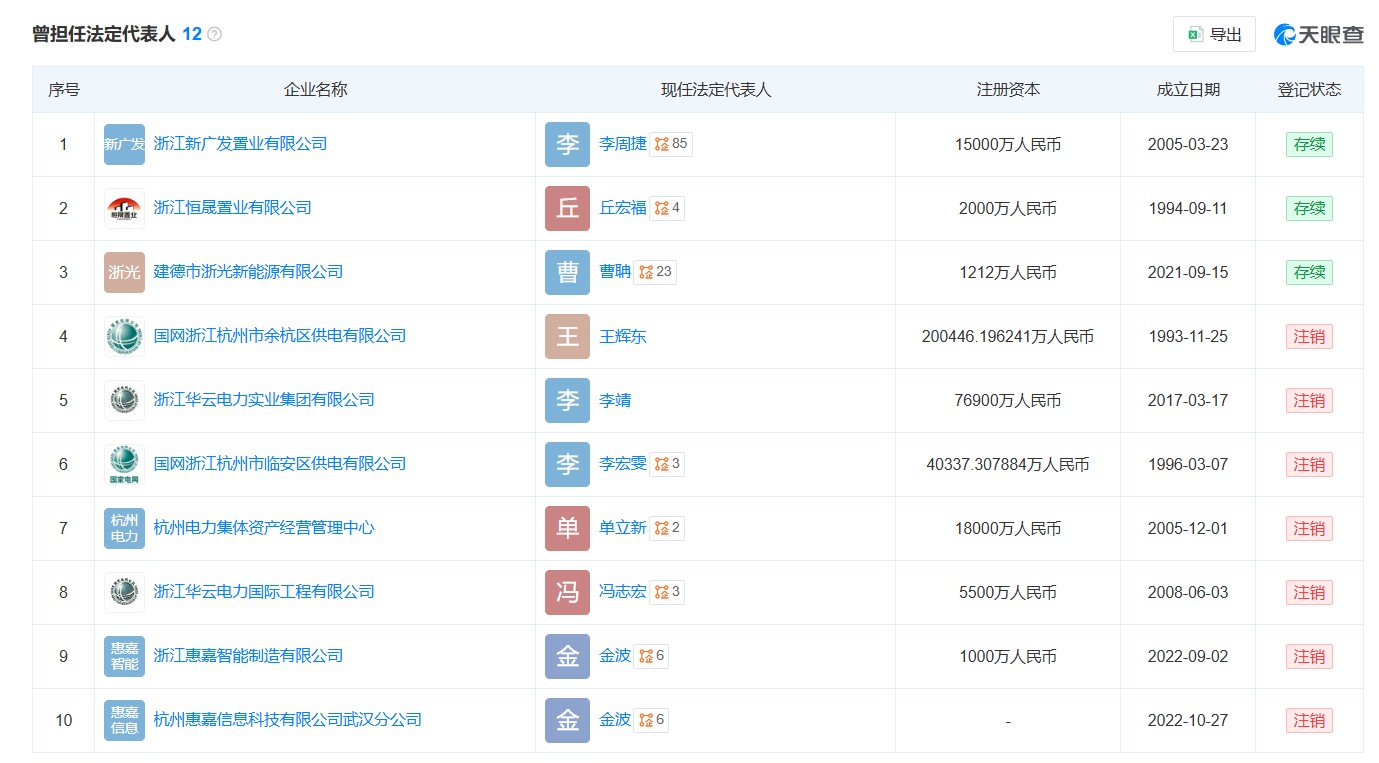Open 国网浙江杭州市余杭区供电有限公司 link
Screen dimensions: 1379x763
coord(280,336)
